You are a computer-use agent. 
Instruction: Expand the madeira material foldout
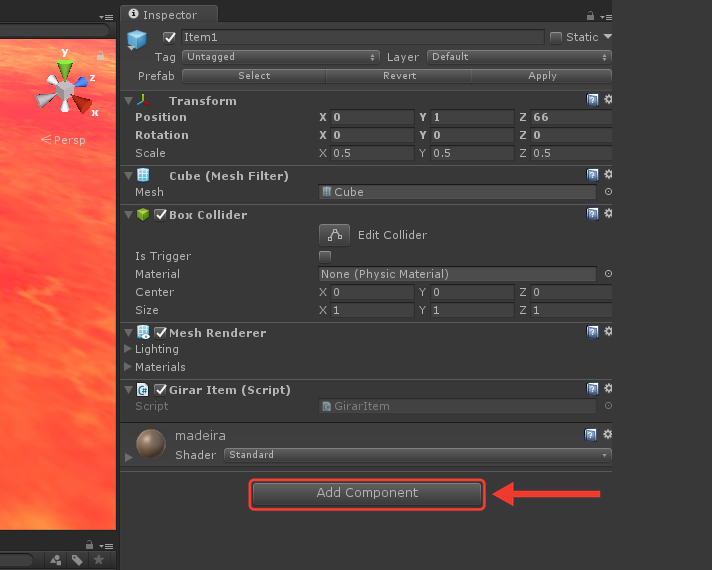[x=129, y=457]
